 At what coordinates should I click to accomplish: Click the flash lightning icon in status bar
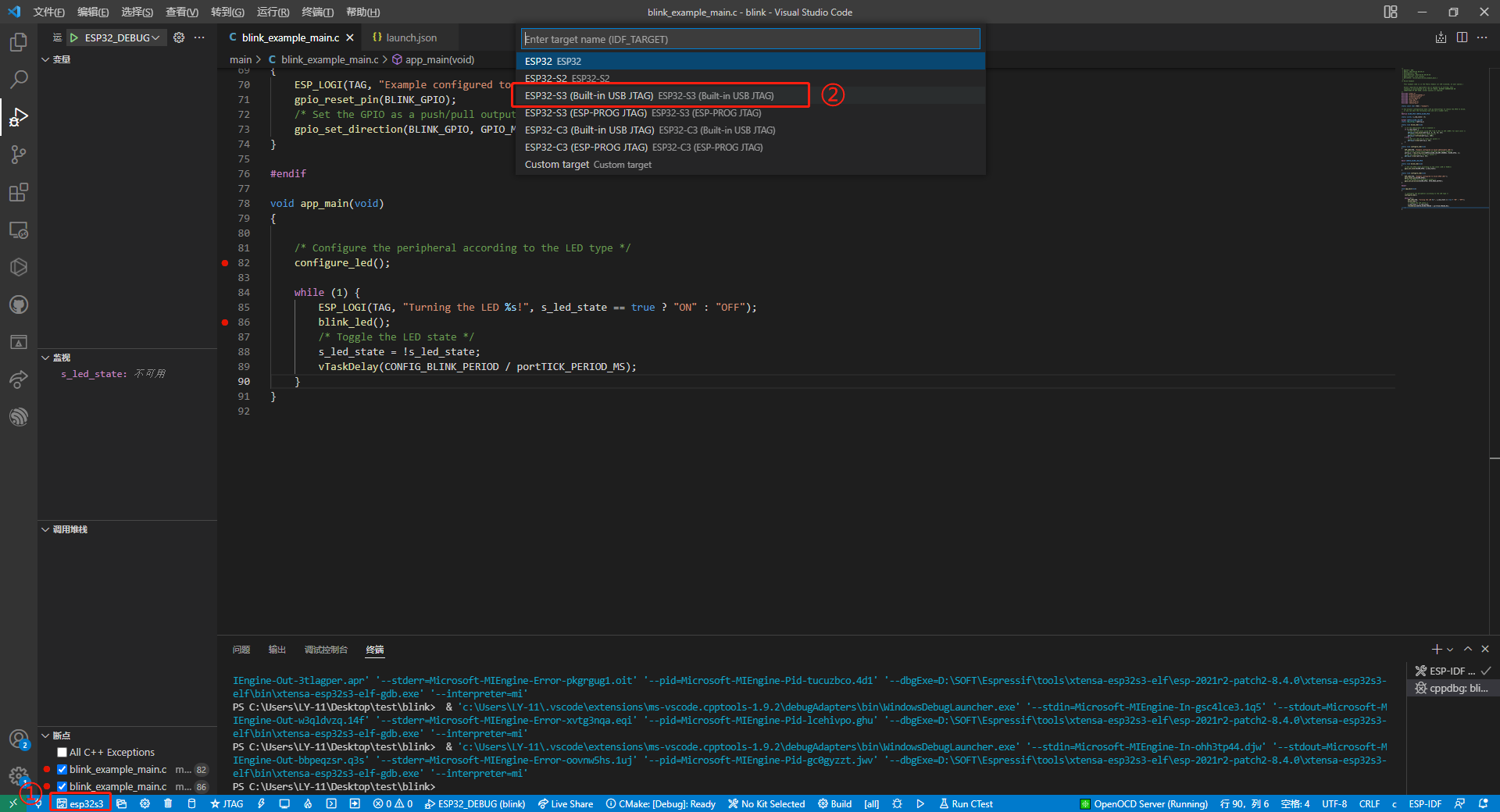(x=261, y=803)
